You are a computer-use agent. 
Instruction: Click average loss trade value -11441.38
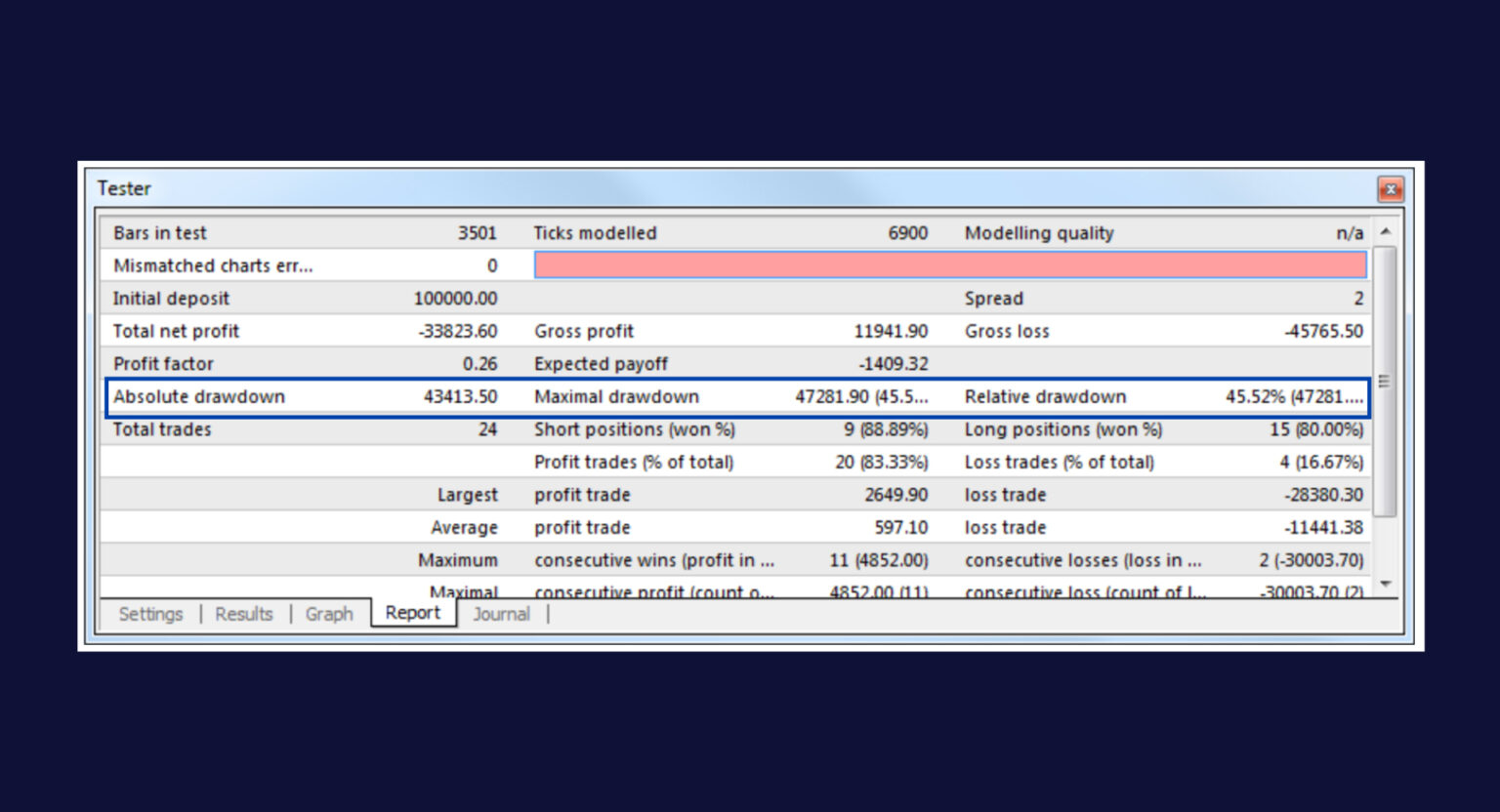(1324, 528)
